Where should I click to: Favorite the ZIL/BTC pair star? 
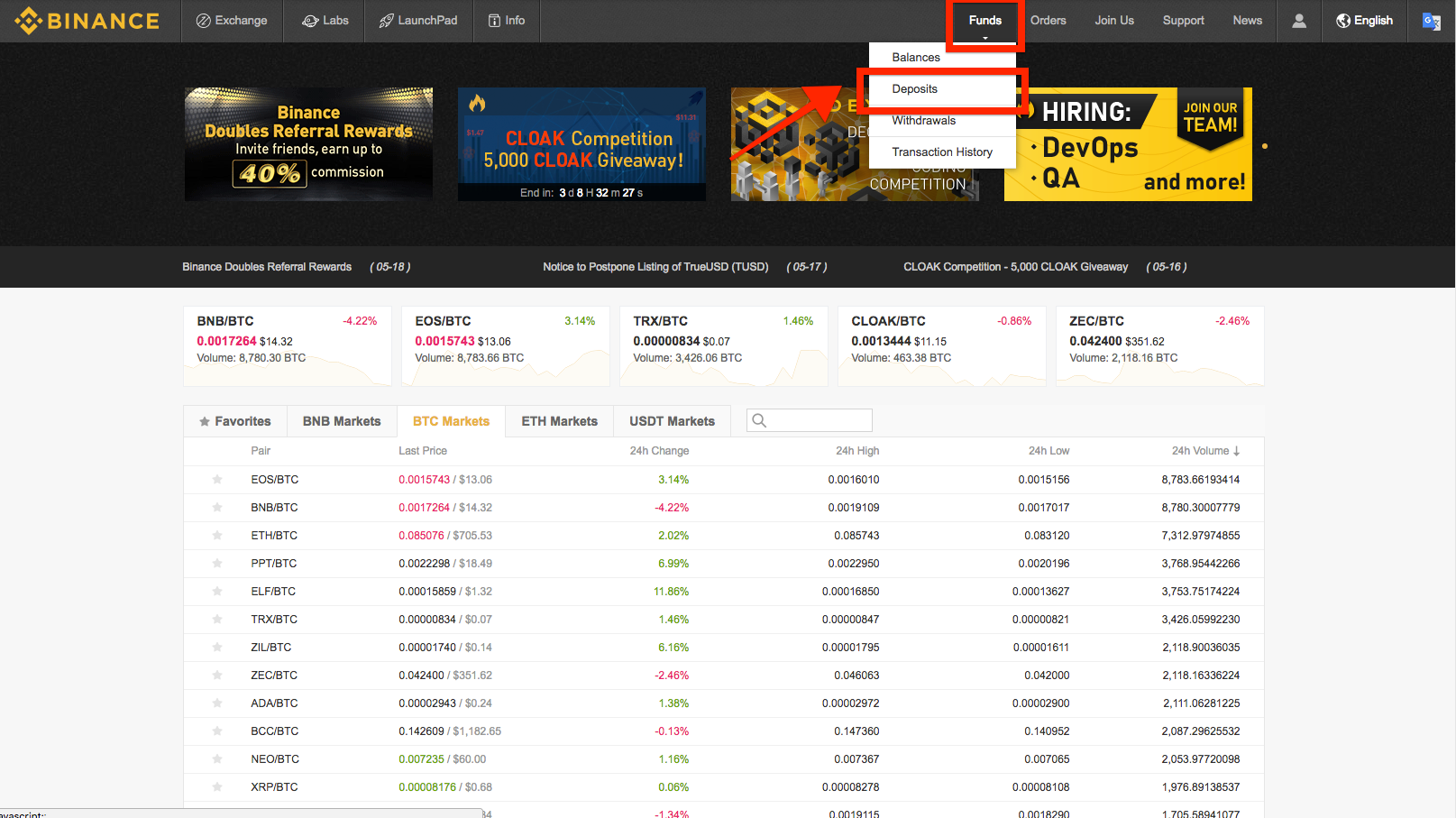click(x=217, y=648)
